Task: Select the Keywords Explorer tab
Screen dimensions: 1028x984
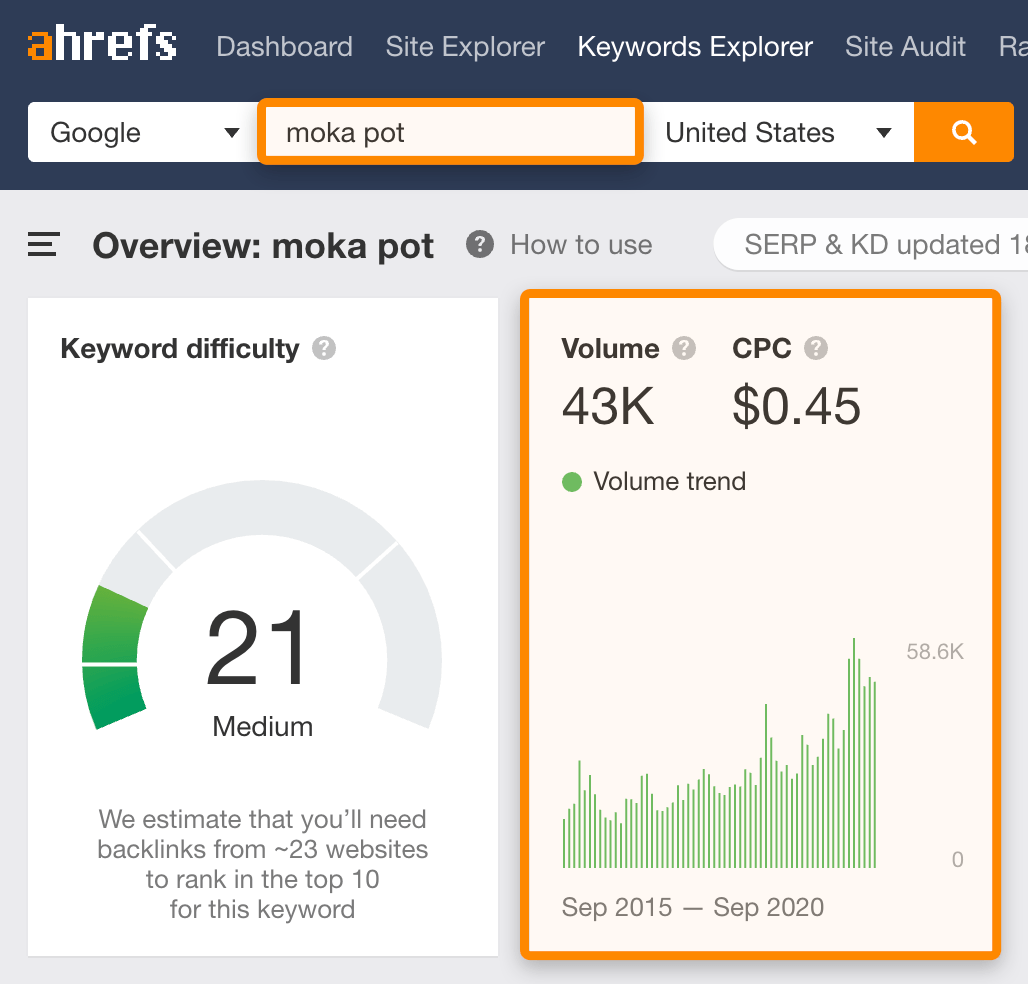Action: 695,47
